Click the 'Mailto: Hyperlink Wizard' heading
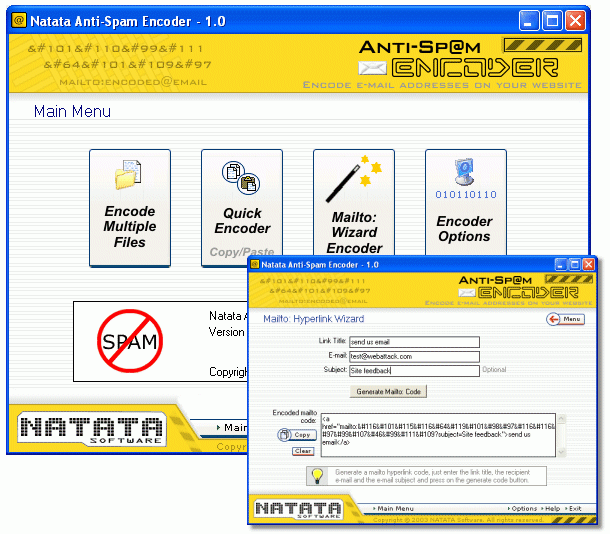Viewport: 610px width, 534px height. [x=314, y=319]
